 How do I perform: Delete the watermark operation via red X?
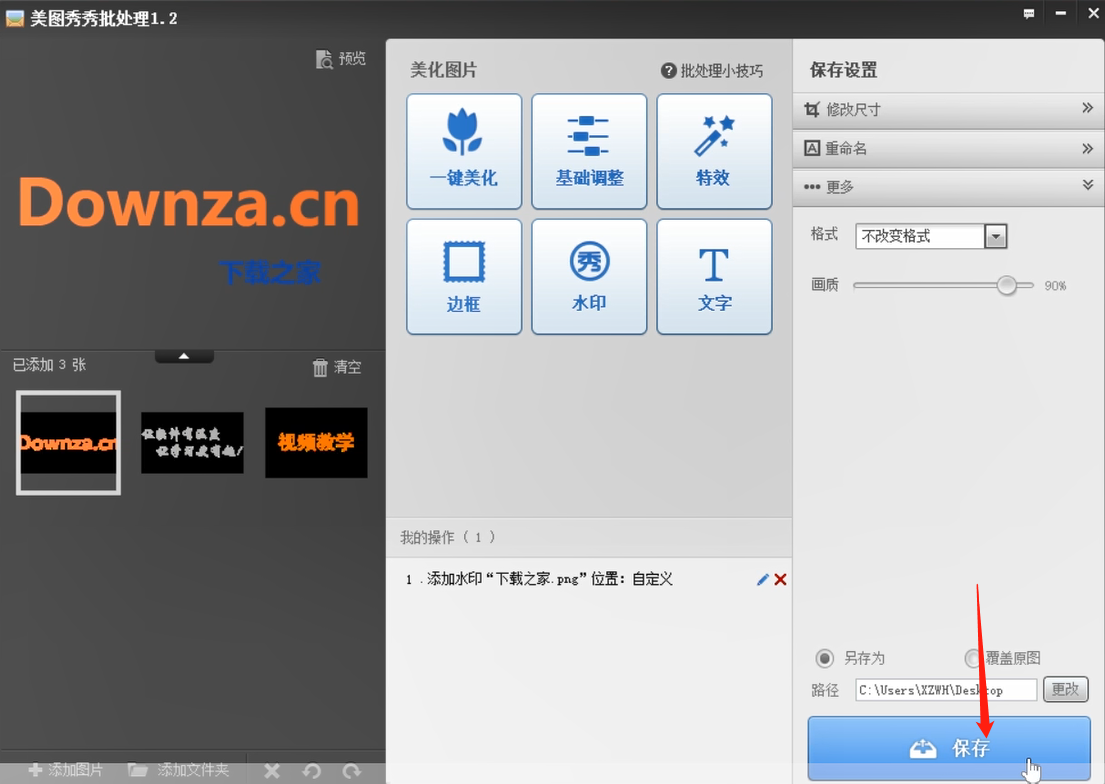click(x=780, y=579)
